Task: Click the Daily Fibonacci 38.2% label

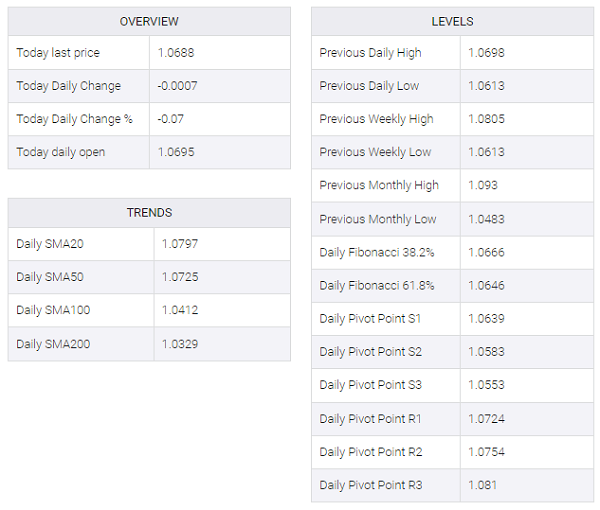Action: [x=377, y=253]
